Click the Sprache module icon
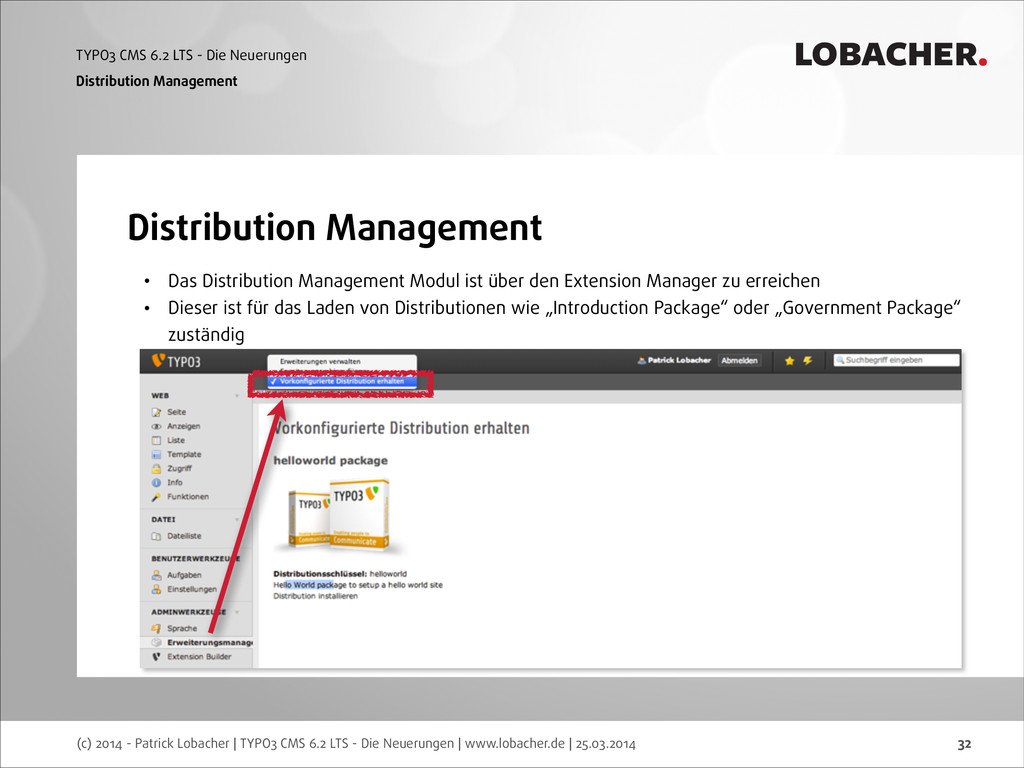Image resolution: width=1024 pixels, height=768 pixels. 156,628
